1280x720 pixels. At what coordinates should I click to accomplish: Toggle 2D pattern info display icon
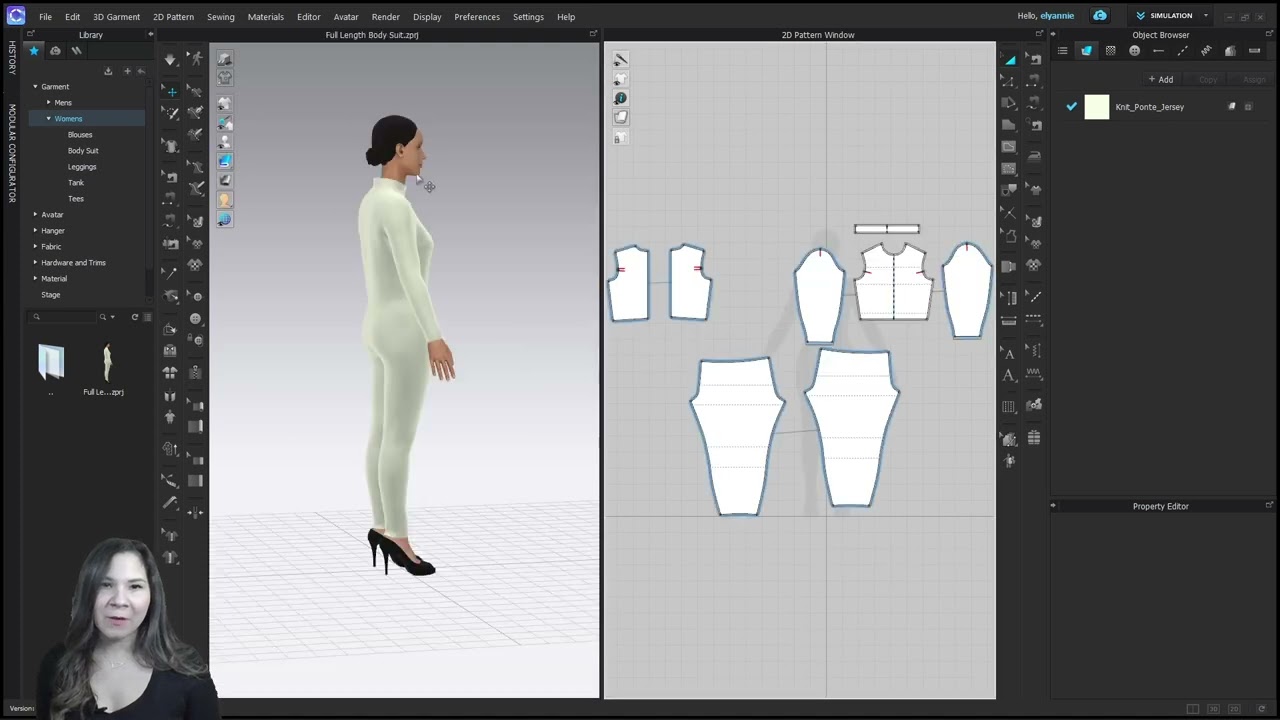point(620,98)
